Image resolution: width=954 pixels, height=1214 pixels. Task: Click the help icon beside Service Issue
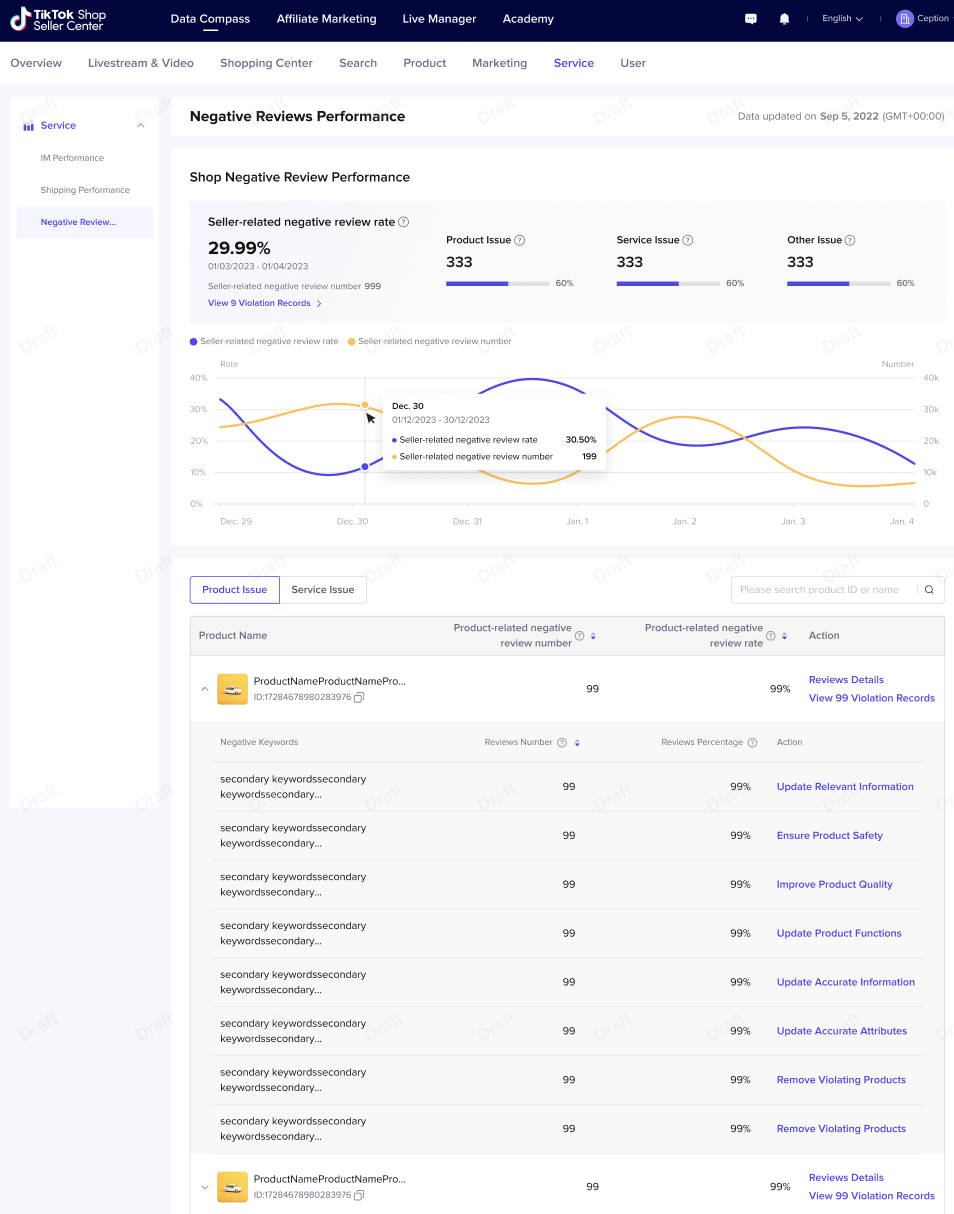688,240
